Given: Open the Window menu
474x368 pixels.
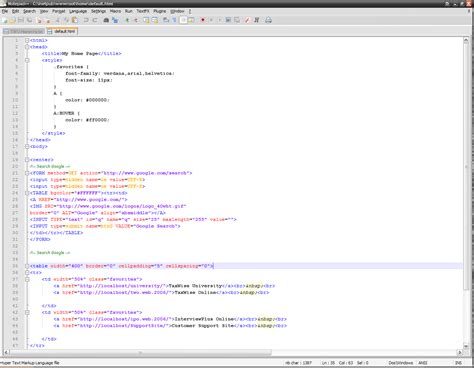Looking at the screenshot, I should tap(177, 11).
